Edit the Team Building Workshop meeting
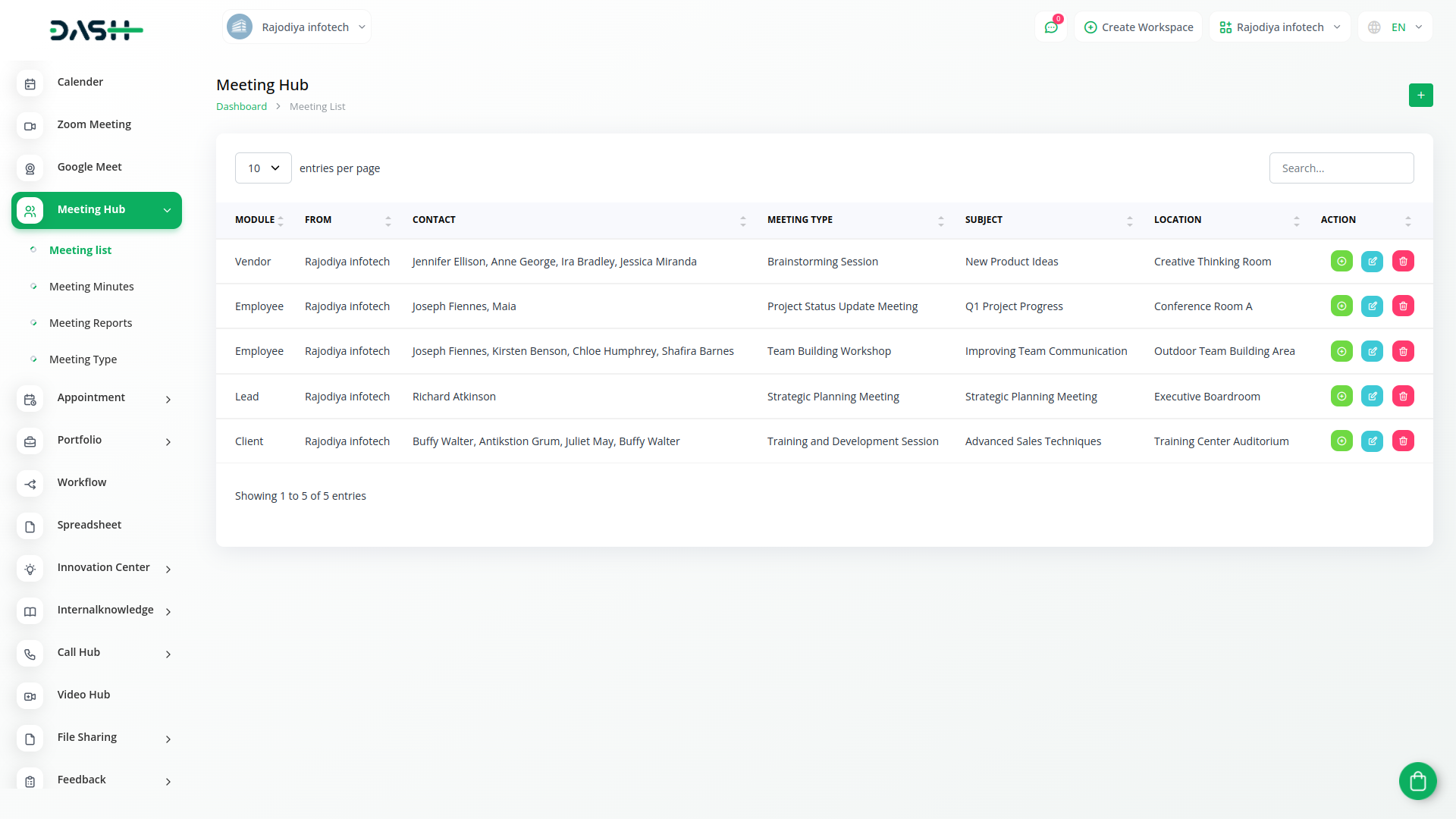The height and width of the screenshot is (819, 1456). click(x=1372, y=351)
